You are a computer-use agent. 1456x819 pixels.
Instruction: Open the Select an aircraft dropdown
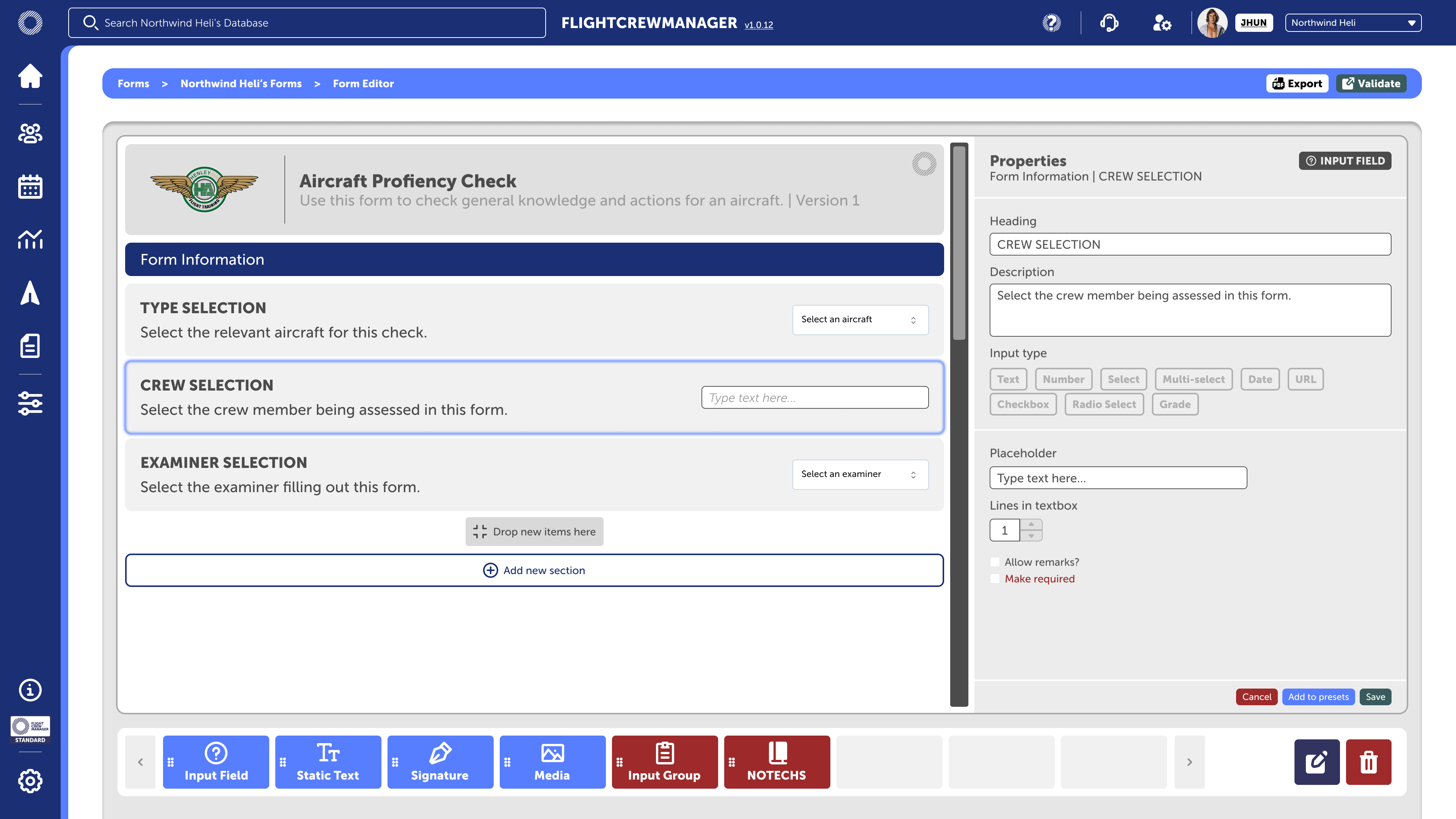coord(860,319)
